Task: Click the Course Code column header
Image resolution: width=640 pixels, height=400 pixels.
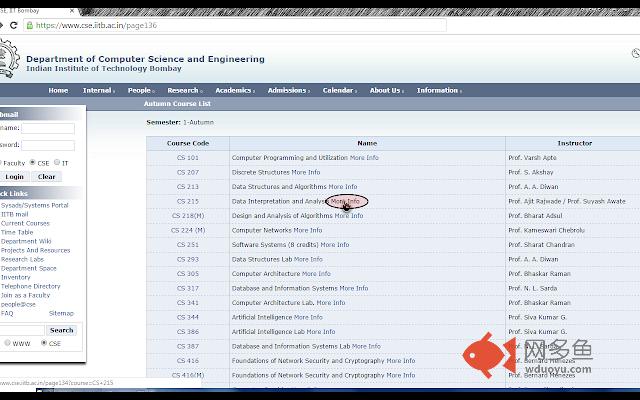Action: click(x=188, y=143)
